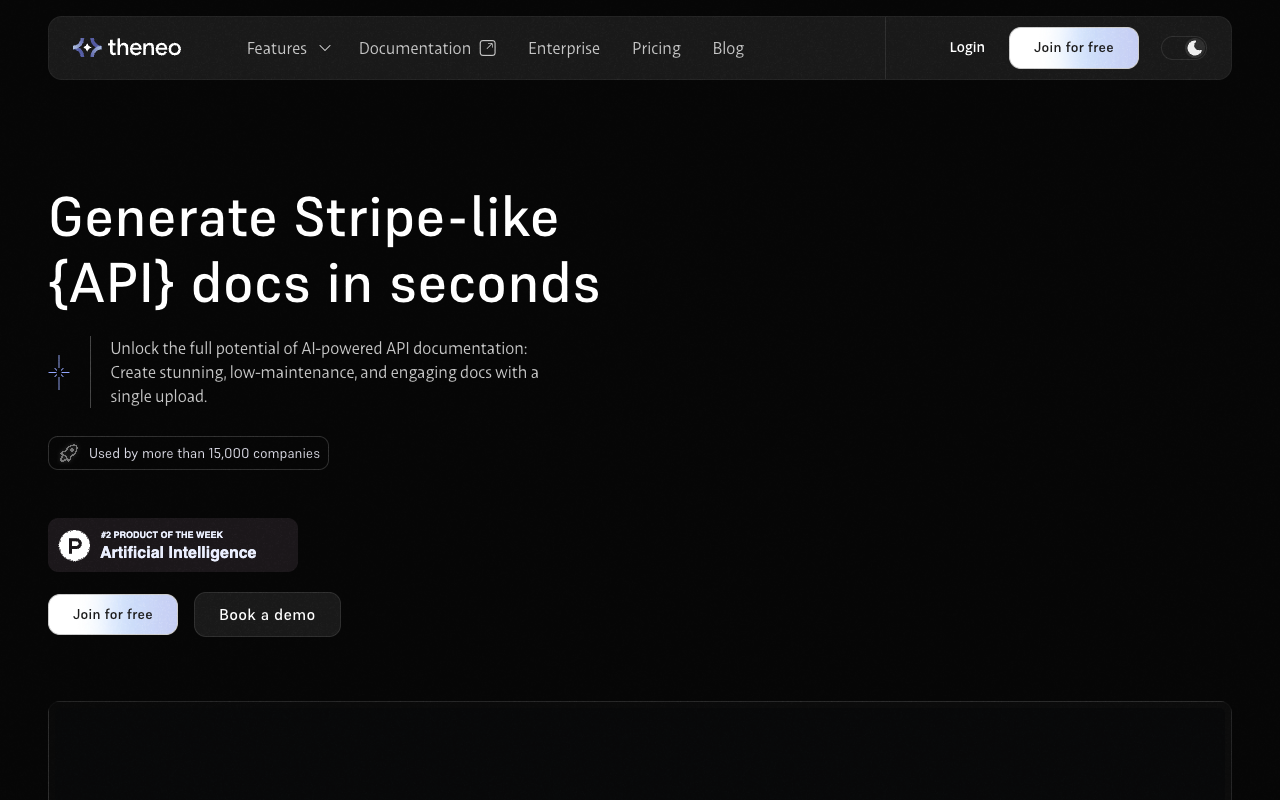1280x800 pixels.
Task: Visit the Blog
Action: tap(728, 48)
